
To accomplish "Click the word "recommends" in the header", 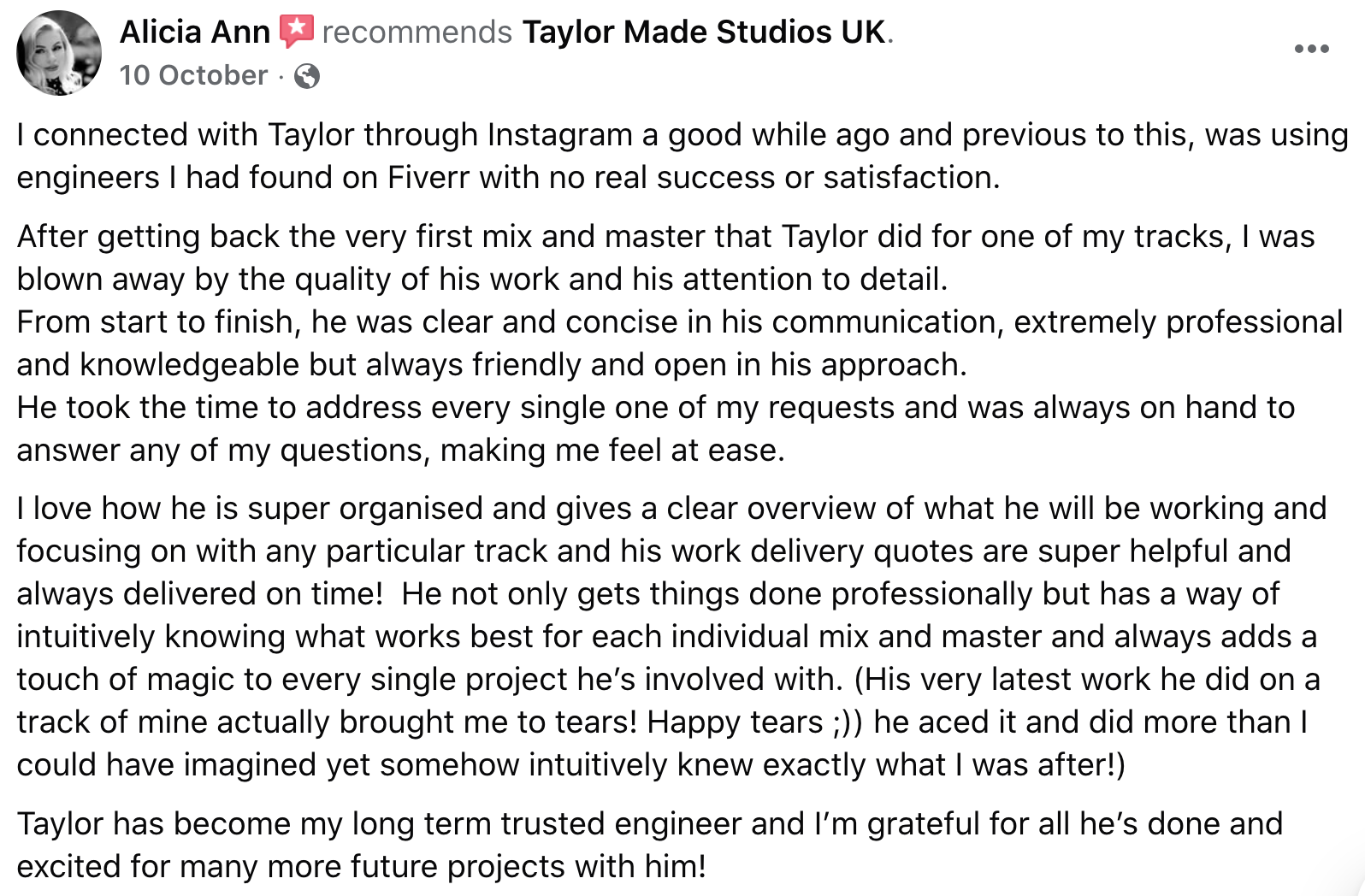I will tap(417, 32).
